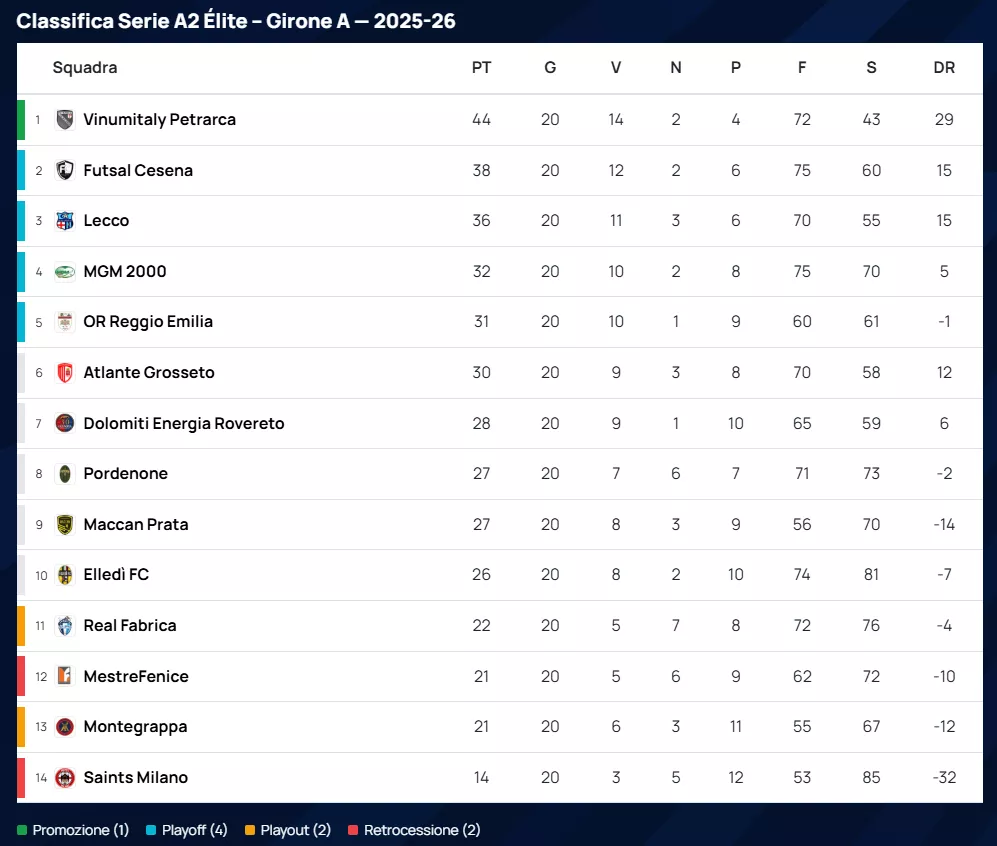Sort by the DR column header

pyautogui.click(x=943, y=68)
